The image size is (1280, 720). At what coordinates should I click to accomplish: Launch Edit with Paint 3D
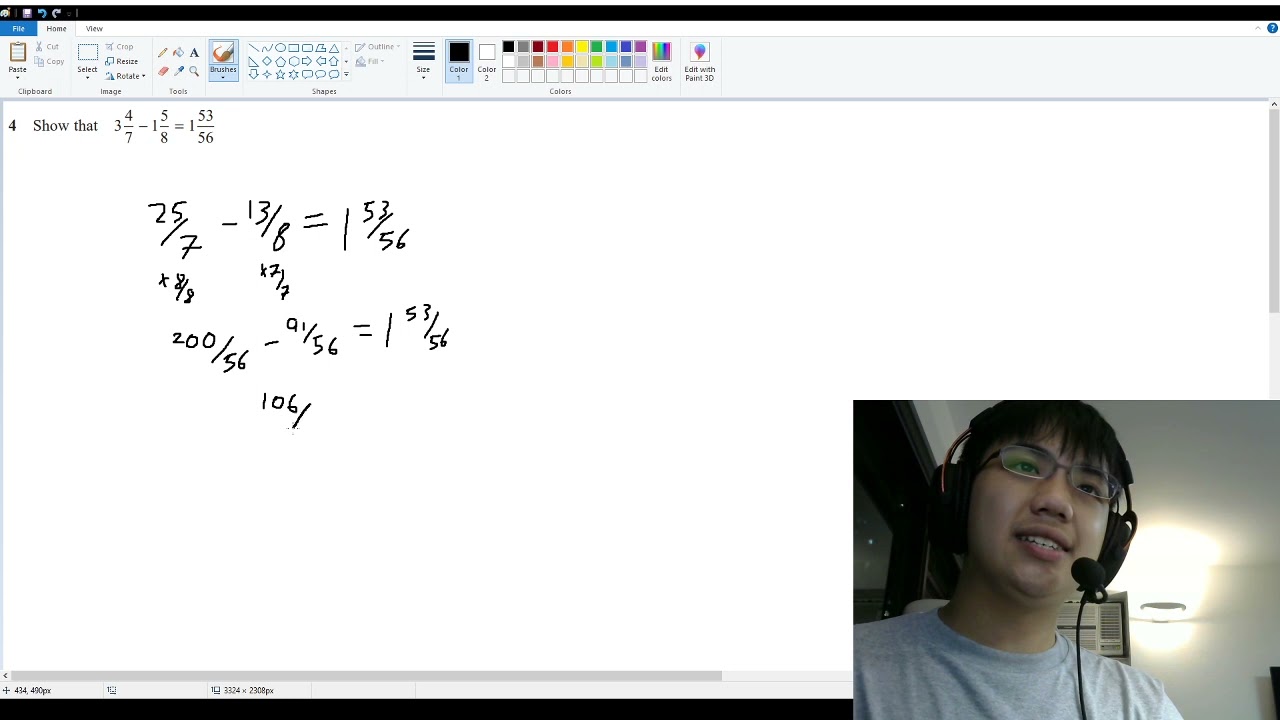pos(700,62)
